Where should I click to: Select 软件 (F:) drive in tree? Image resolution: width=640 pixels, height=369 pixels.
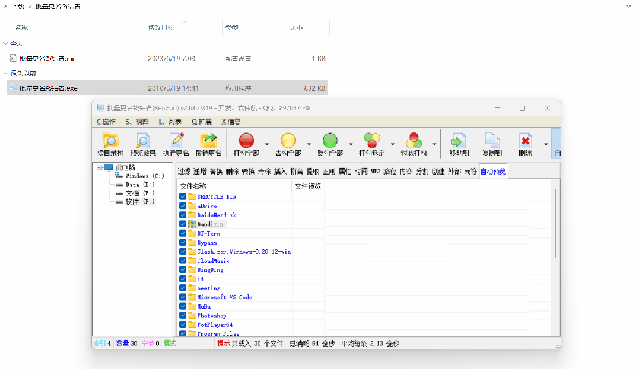[x=140, y=202]
